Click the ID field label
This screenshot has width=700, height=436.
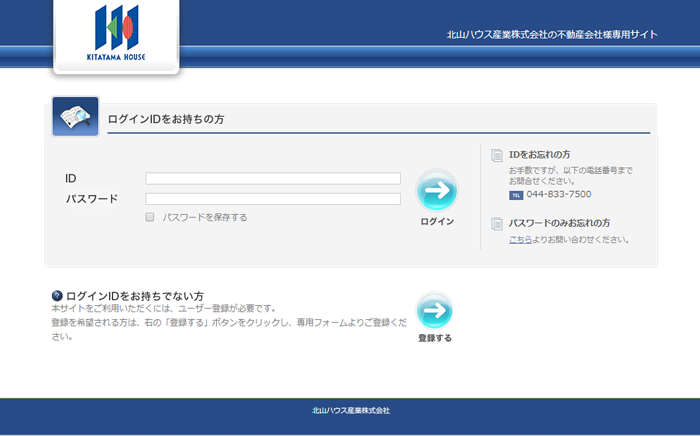71,179
